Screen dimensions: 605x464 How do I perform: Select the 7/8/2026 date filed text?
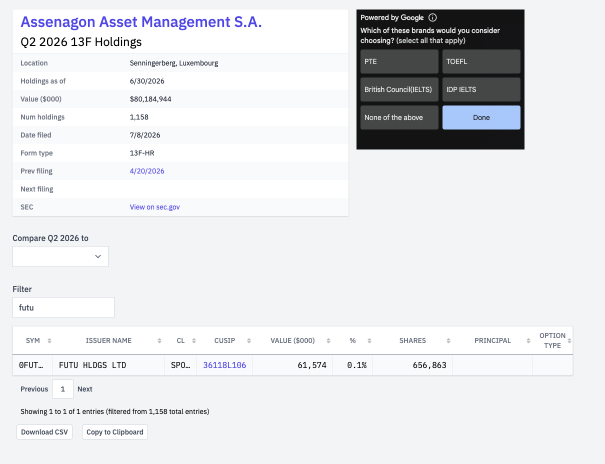click(x=145, y=135)
